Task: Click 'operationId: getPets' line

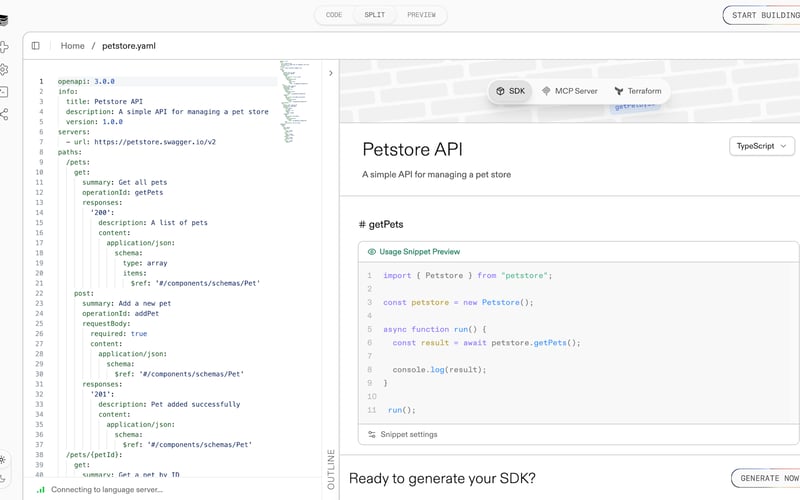Action: (x=122, y=192)
